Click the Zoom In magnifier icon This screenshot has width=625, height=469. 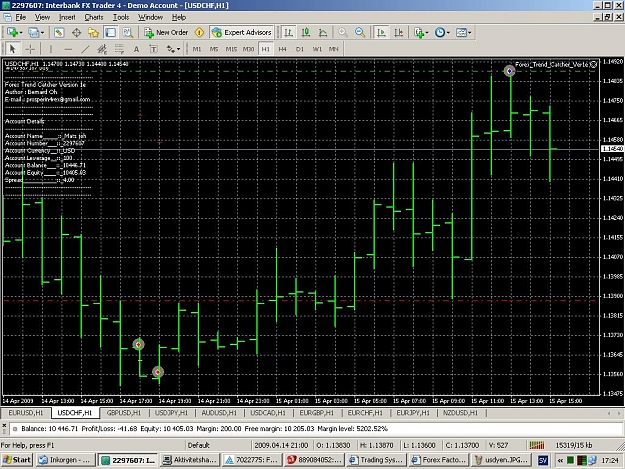click(342, 33)
